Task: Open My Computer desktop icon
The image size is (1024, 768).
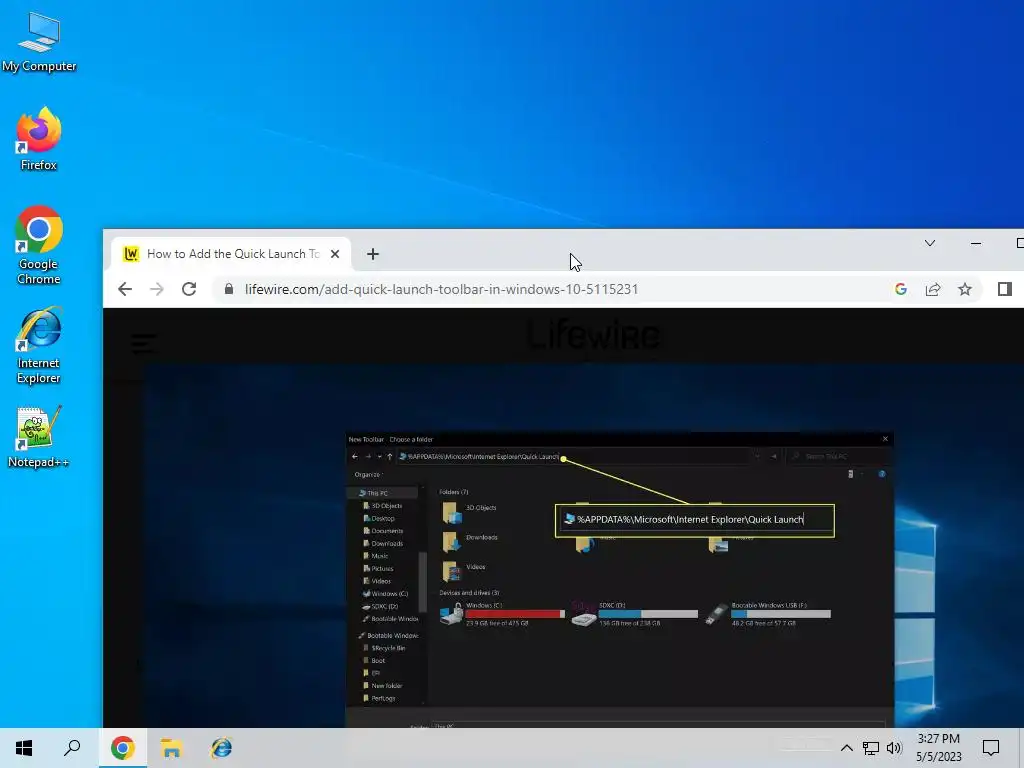Action: [39, 42]
